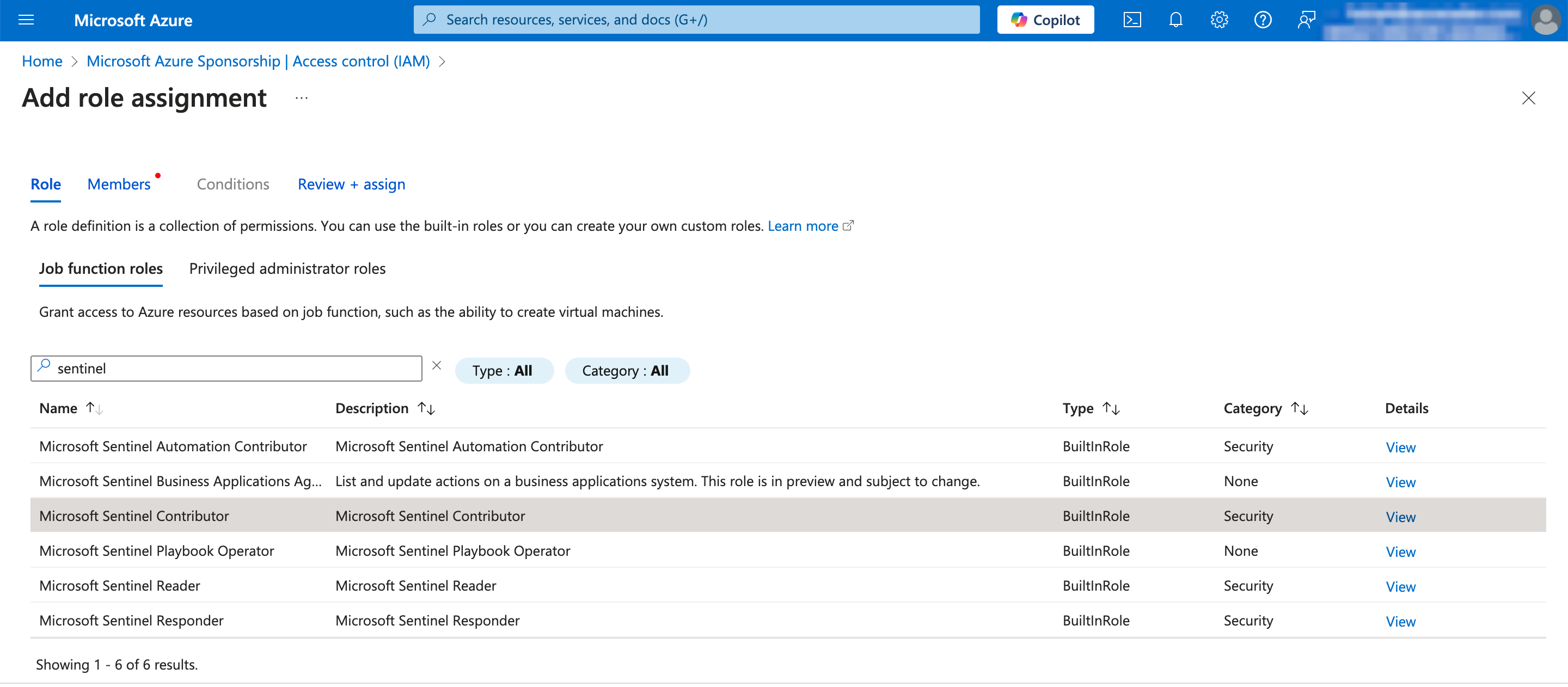Open Cloud Shell from the top bar

pyautogui.click(x=1131, y=20)
